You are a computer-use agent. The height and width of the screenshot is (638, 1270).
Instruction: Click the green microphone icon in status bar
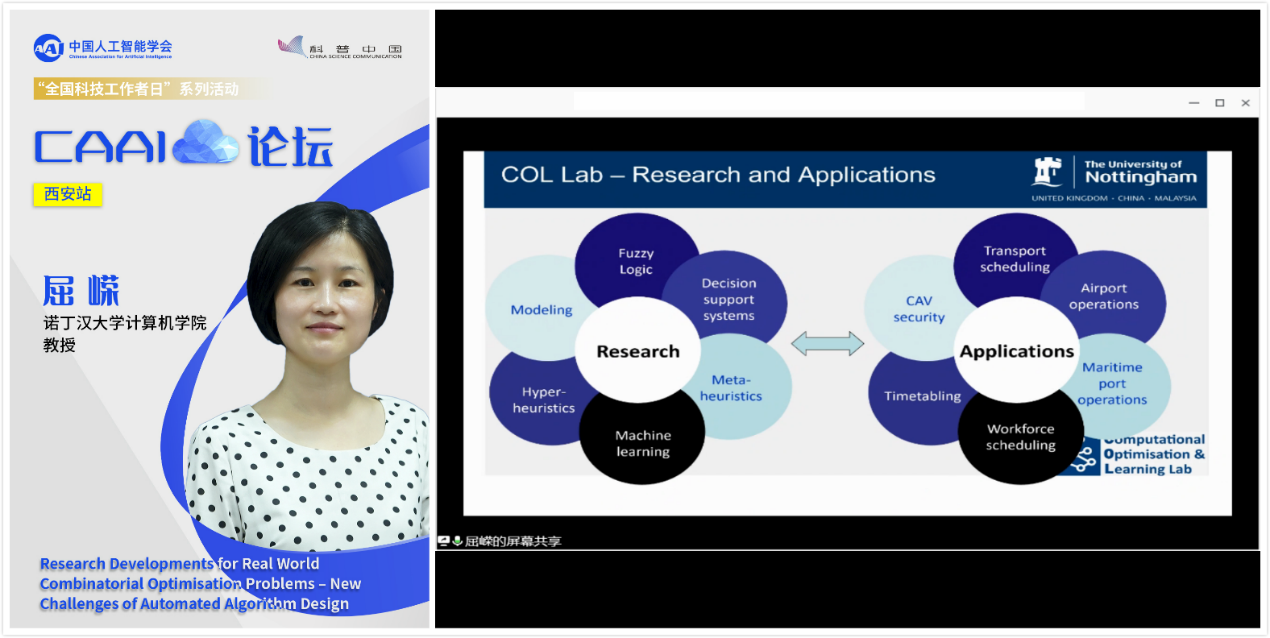(x=457, y=541)
